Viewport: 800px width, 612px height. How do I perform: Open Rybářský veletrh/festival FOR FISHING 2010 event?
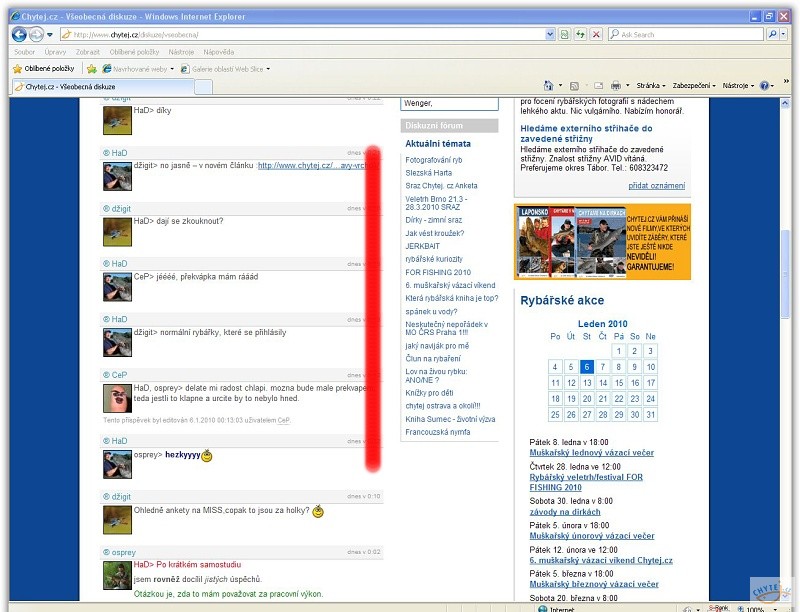click(x=586, y=482)
